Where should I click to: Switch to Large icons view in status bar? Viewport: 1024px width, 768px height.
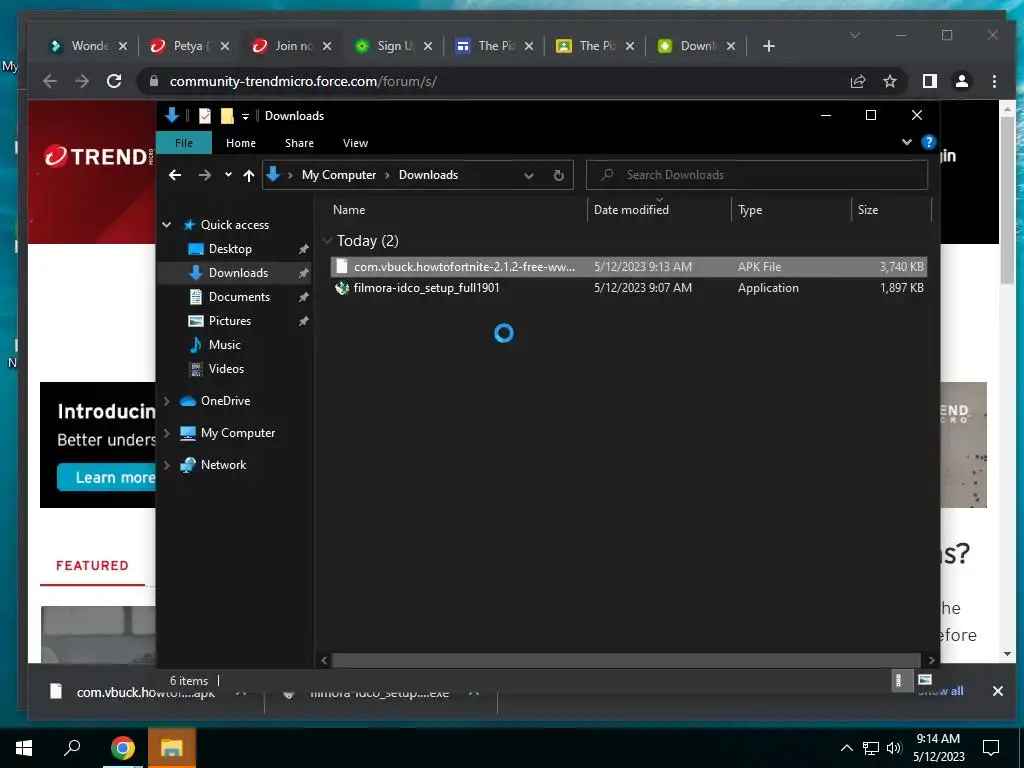coord(925,680)
